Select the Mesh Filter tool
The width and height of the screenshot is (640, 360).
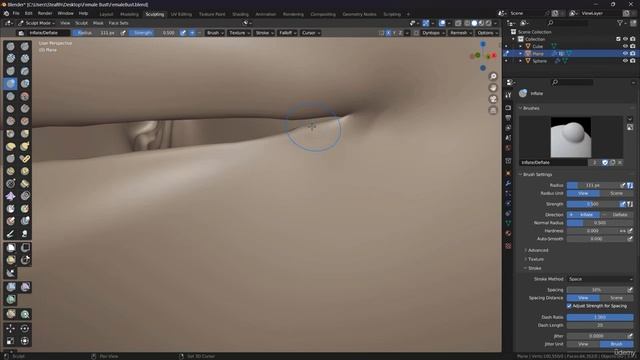[x=11, y=287]
